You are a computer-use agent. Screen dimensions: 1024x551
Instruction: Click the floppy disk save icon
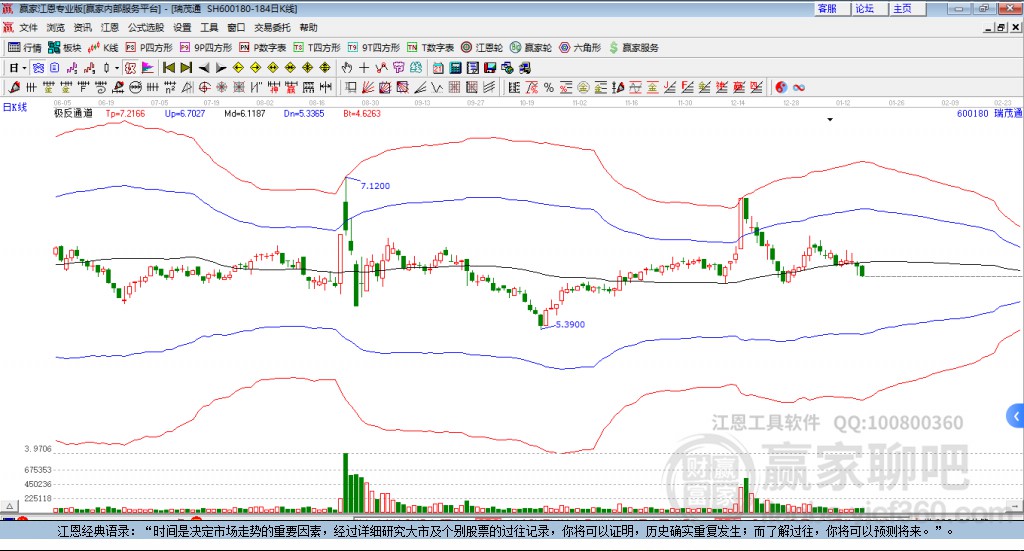point(490,67)
